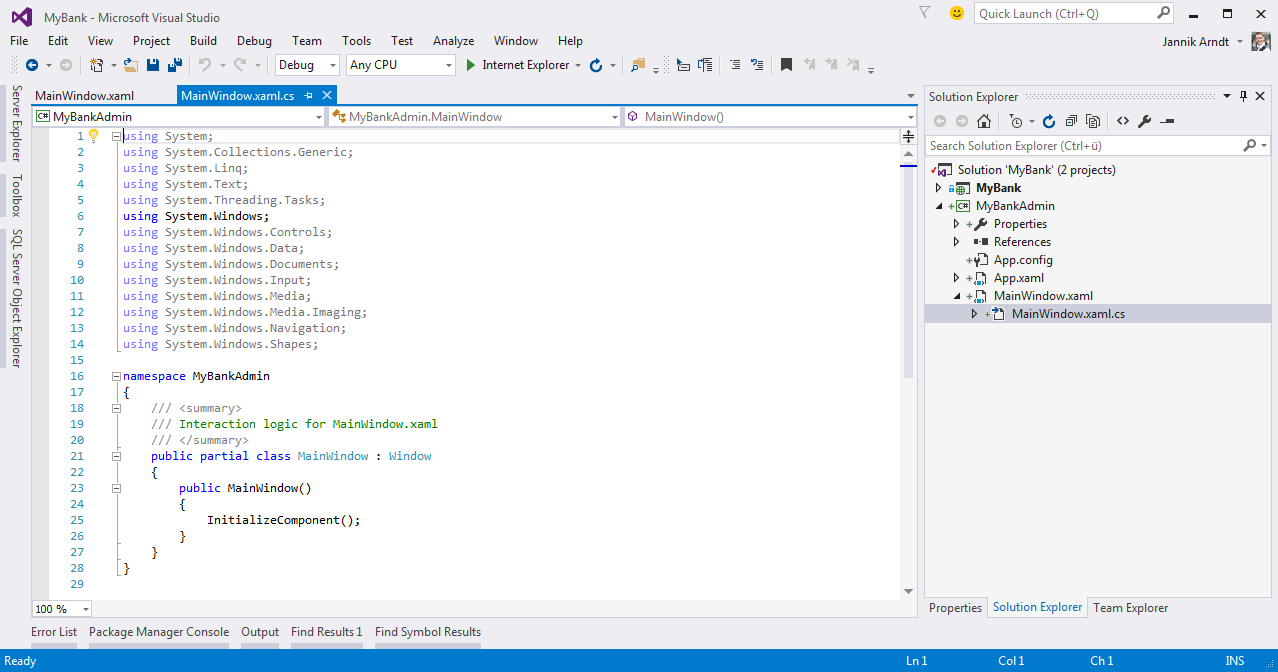Save the current file with single disk icon
1278x672 pixels.
tap(153, 65)
